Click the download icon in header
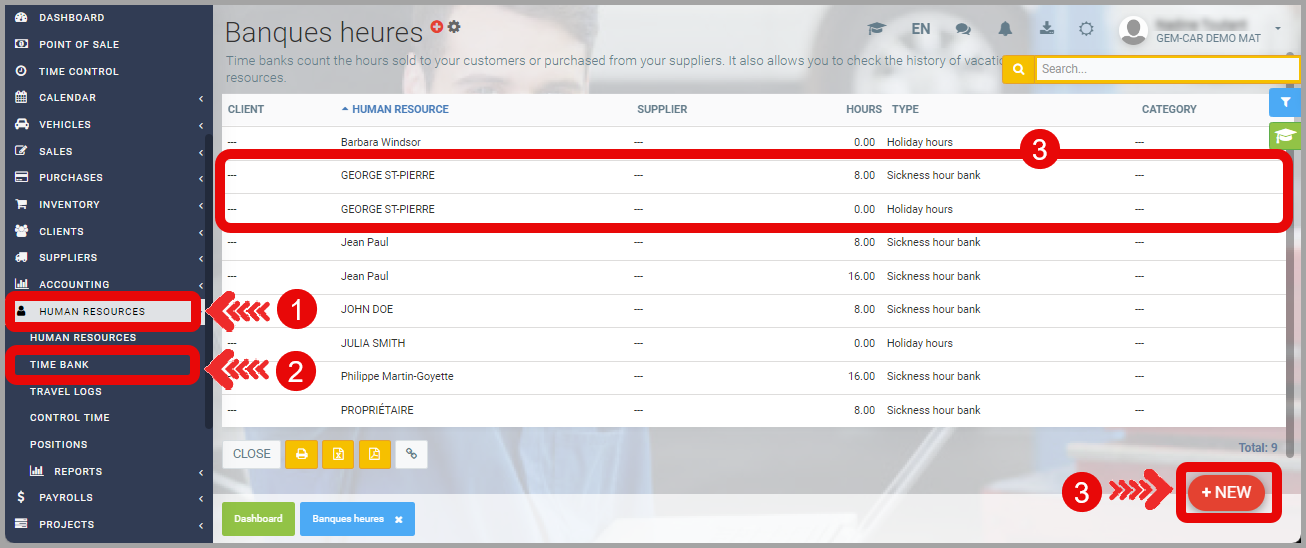Image resolution: width=1306 pixels, height=548 pixels. (x=1047, y=29)
